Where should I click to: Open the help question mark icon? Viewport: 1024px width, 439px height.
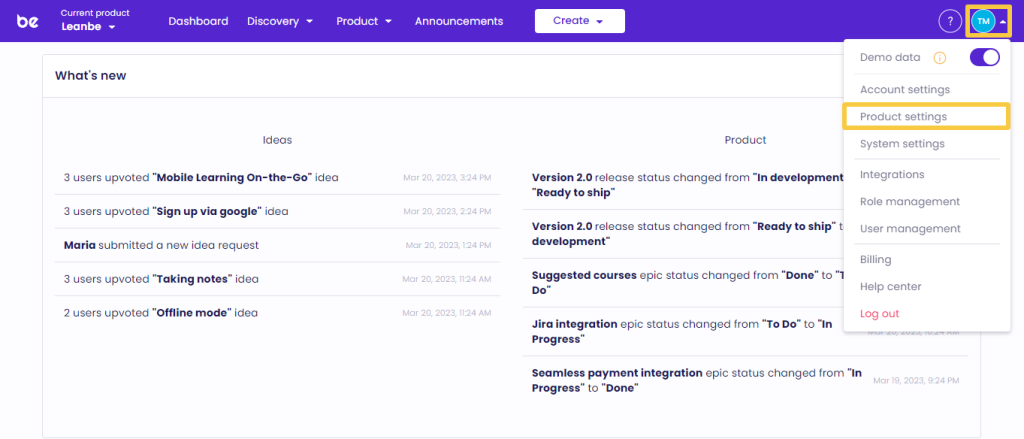[x=949, y=21]
